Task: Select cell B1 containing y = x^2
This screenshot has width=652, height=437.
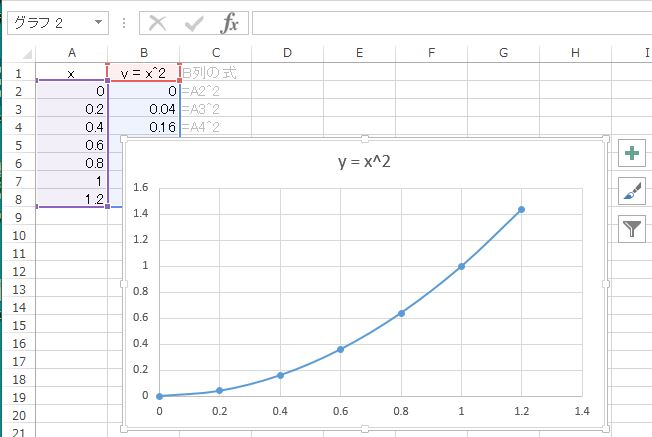Action: (143, 72)
